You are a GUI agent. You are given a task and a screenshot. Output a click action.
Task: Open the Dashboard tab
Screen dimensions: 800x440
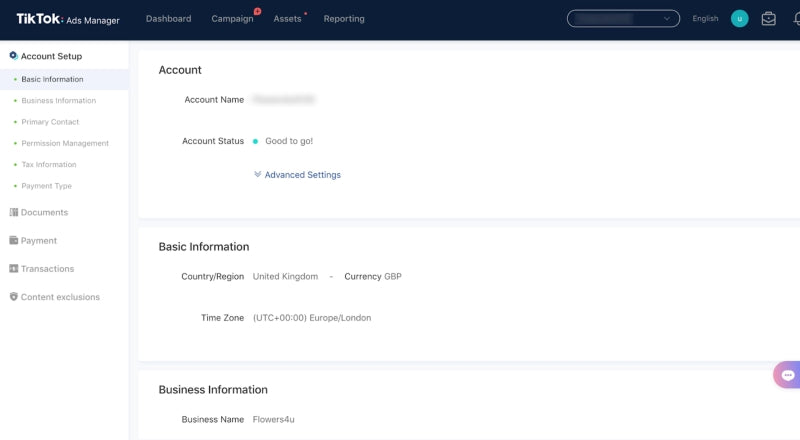(168, 19)
